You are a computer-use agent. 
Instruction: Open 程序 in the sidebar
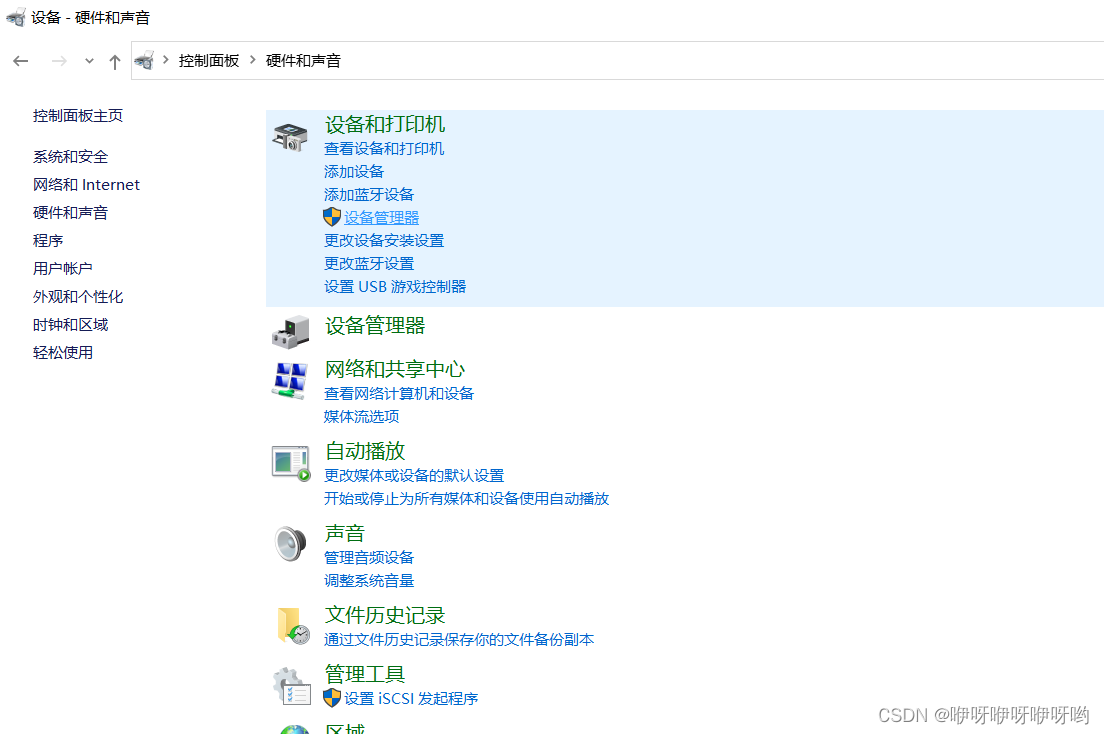(48, 241)
